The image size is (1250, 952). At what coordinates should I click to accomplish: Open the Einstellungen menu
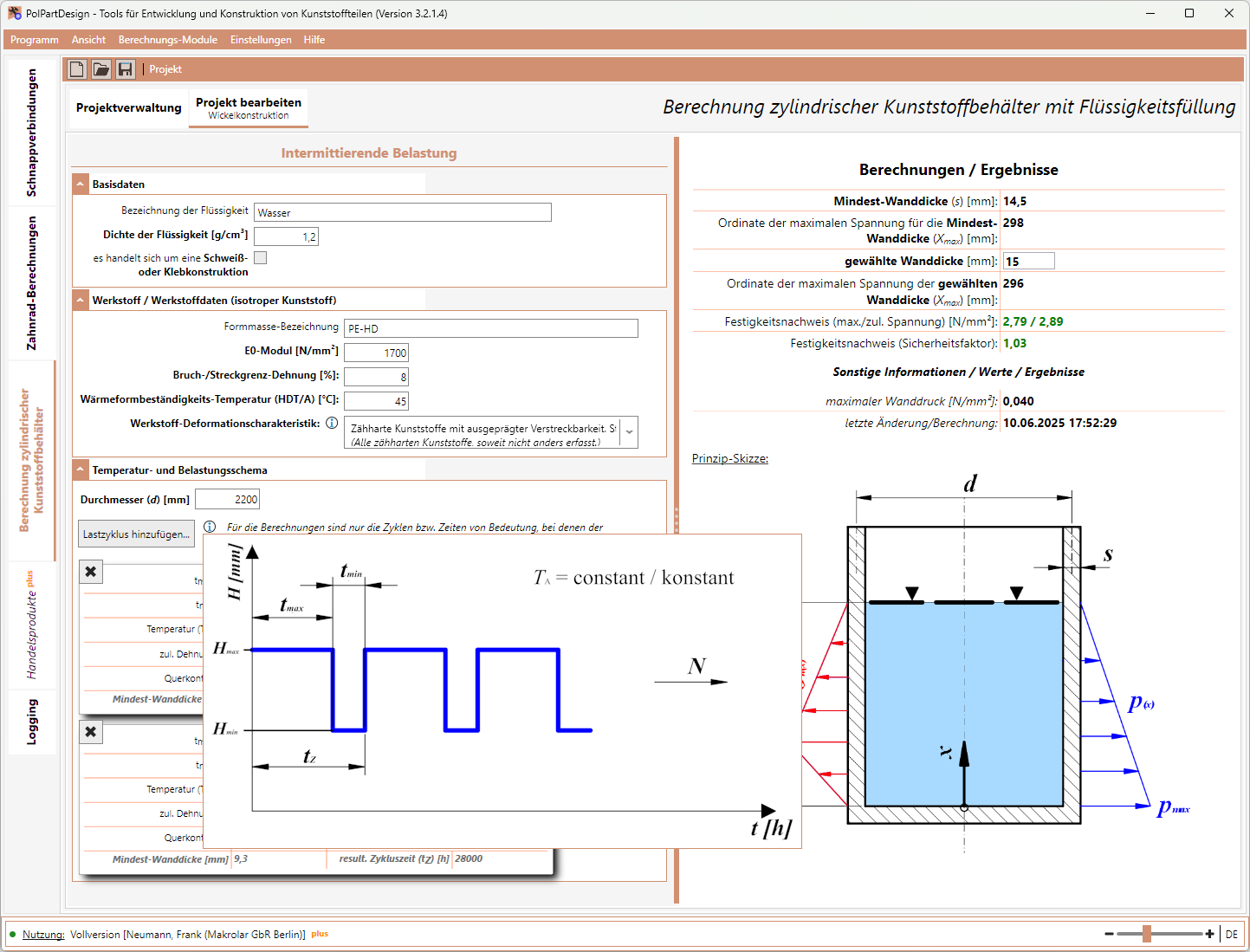coord(261,40)
